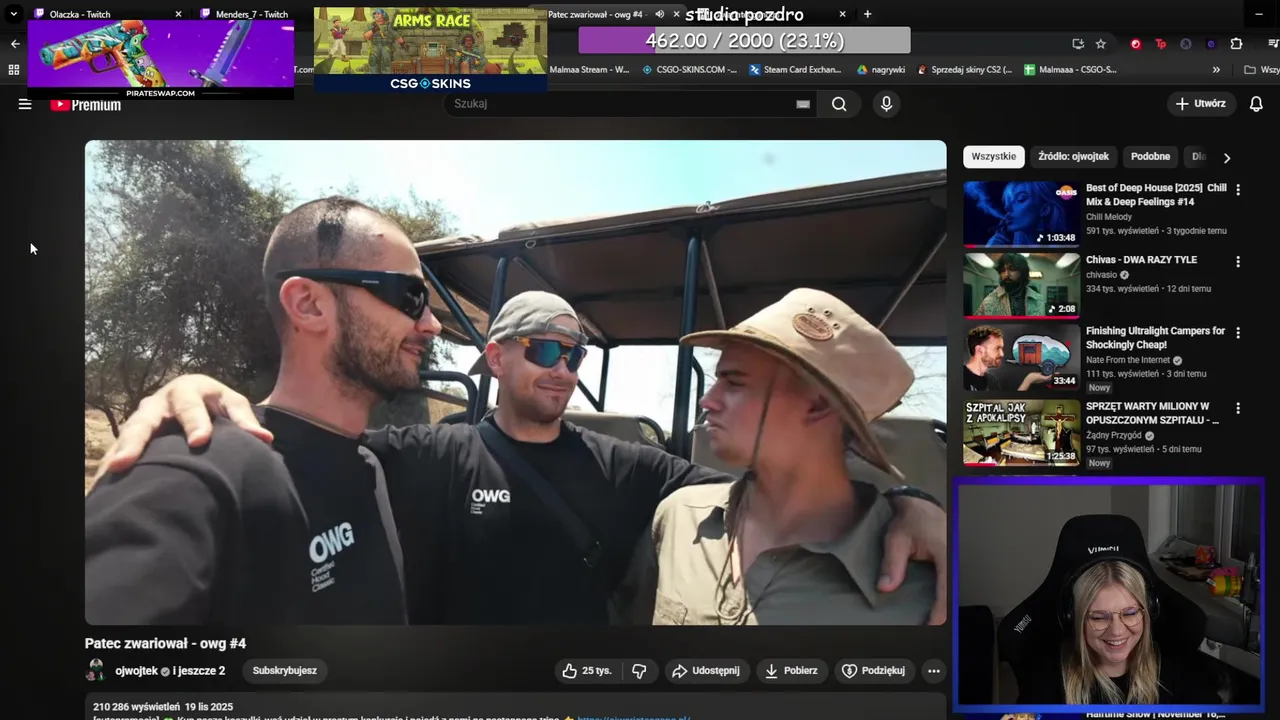Open options menu for Best of Deep House

[x=1238, y=190]
